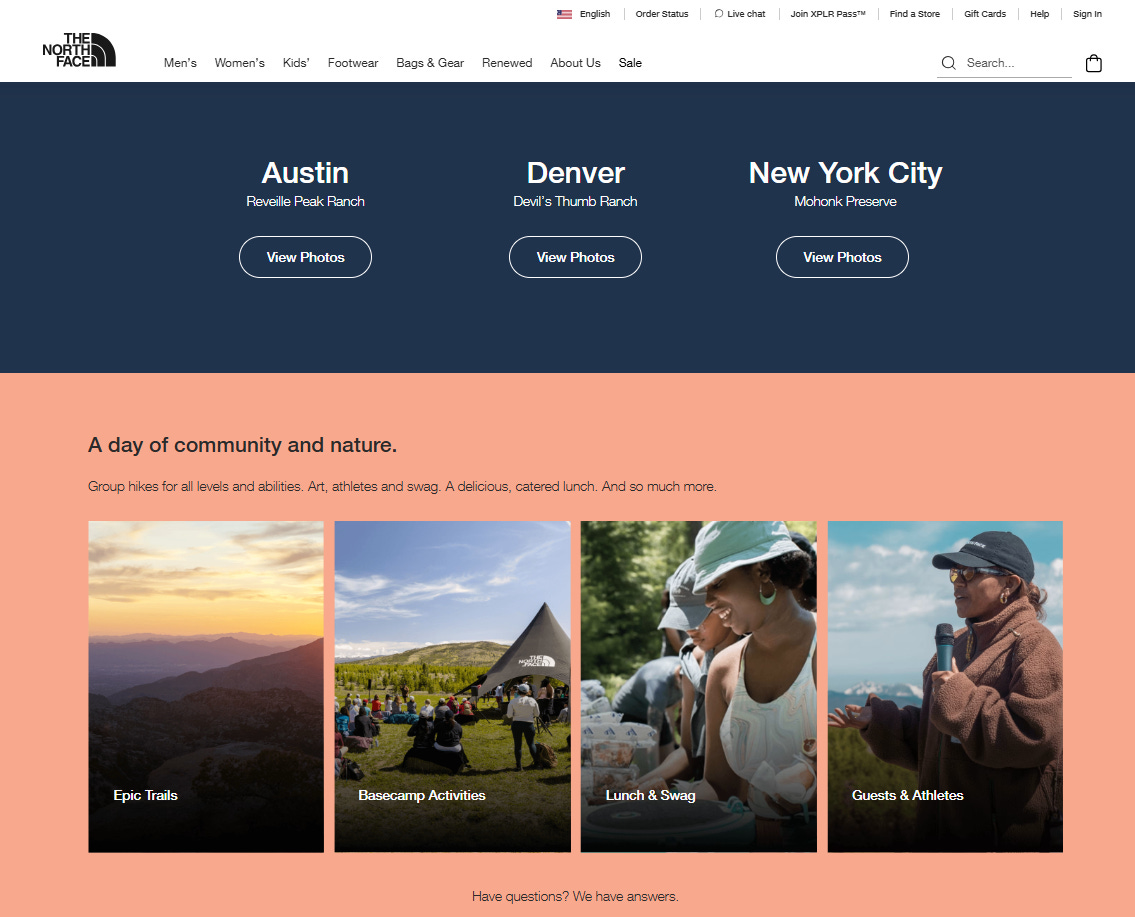Click the Reveille Peak Ranch text

tap(305, 201)
